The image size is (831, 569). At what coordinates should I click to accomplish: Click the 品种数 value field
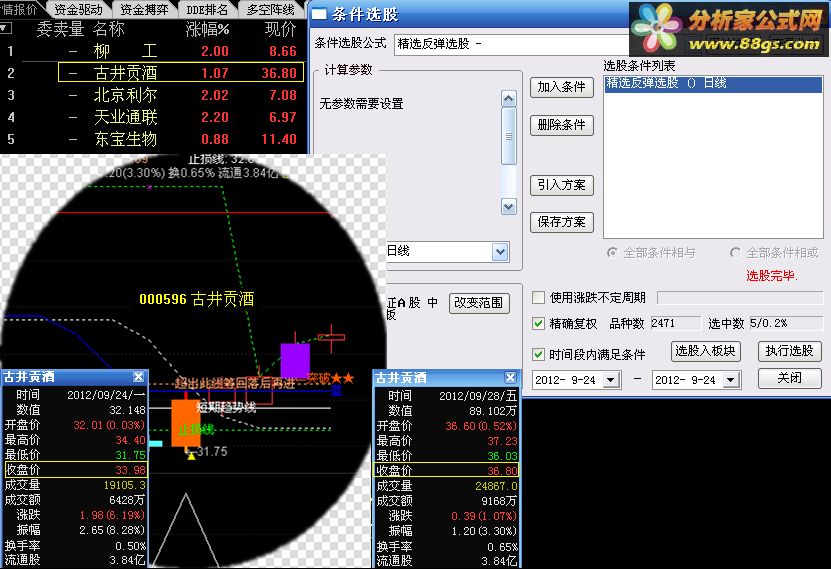676,323
